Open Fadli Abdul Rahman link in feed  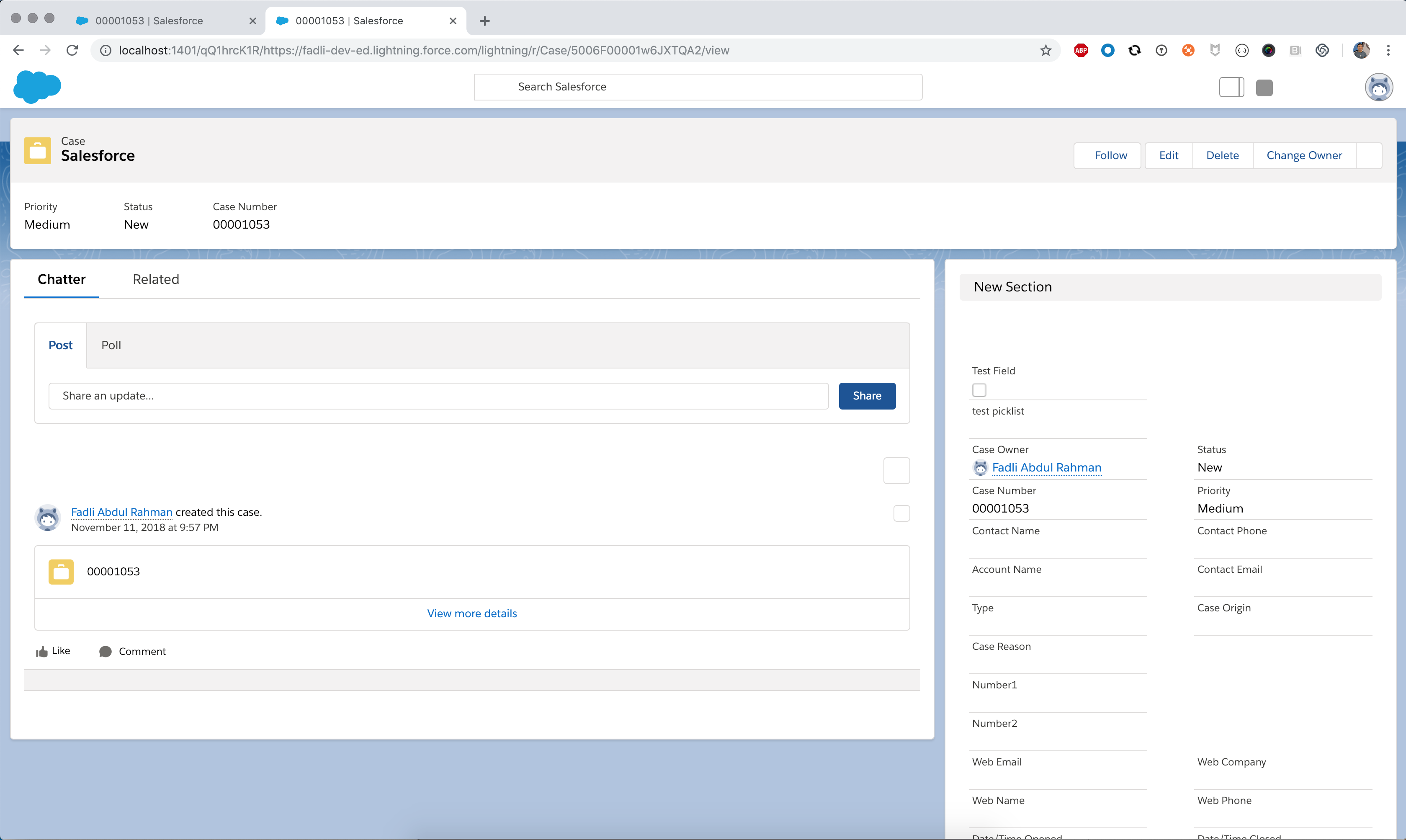(x=122, y=512)
